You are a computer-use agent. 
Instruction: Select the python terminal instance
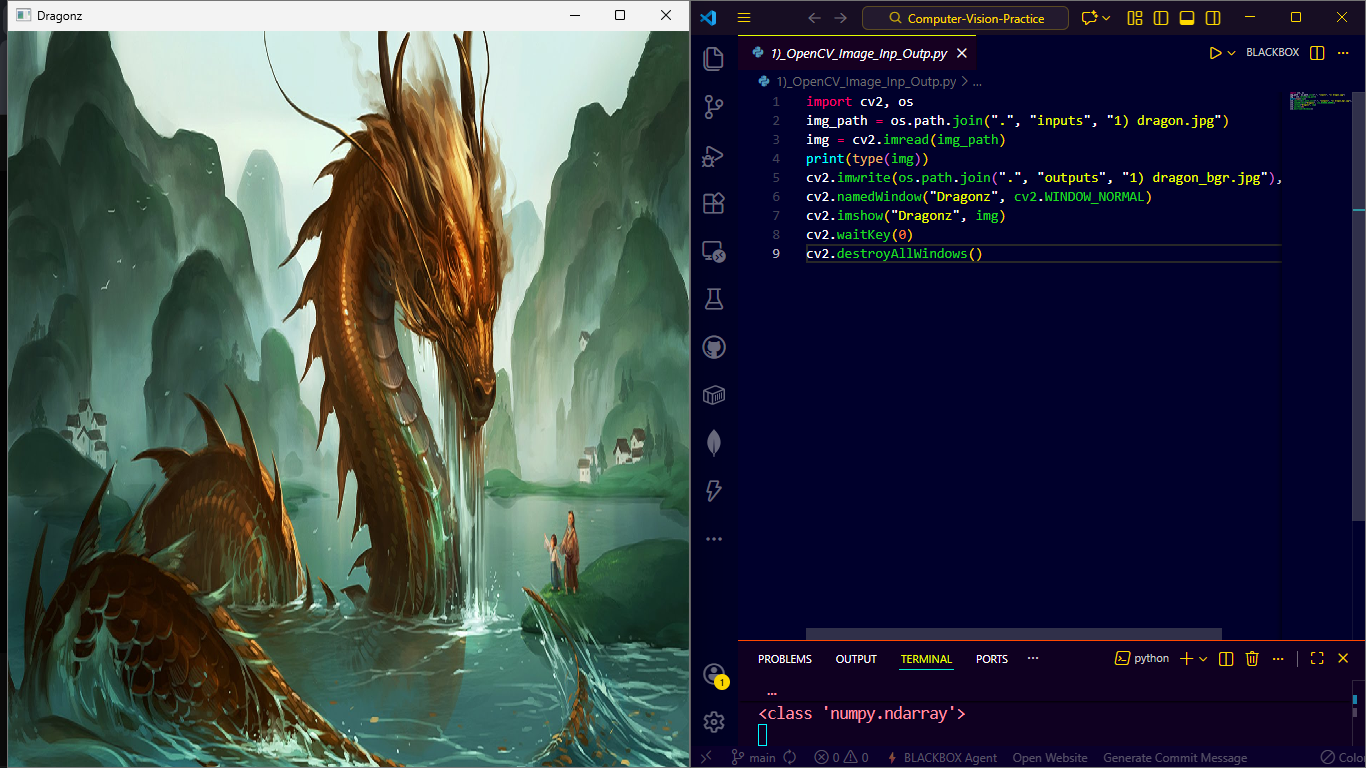[x=1142, y=658]
